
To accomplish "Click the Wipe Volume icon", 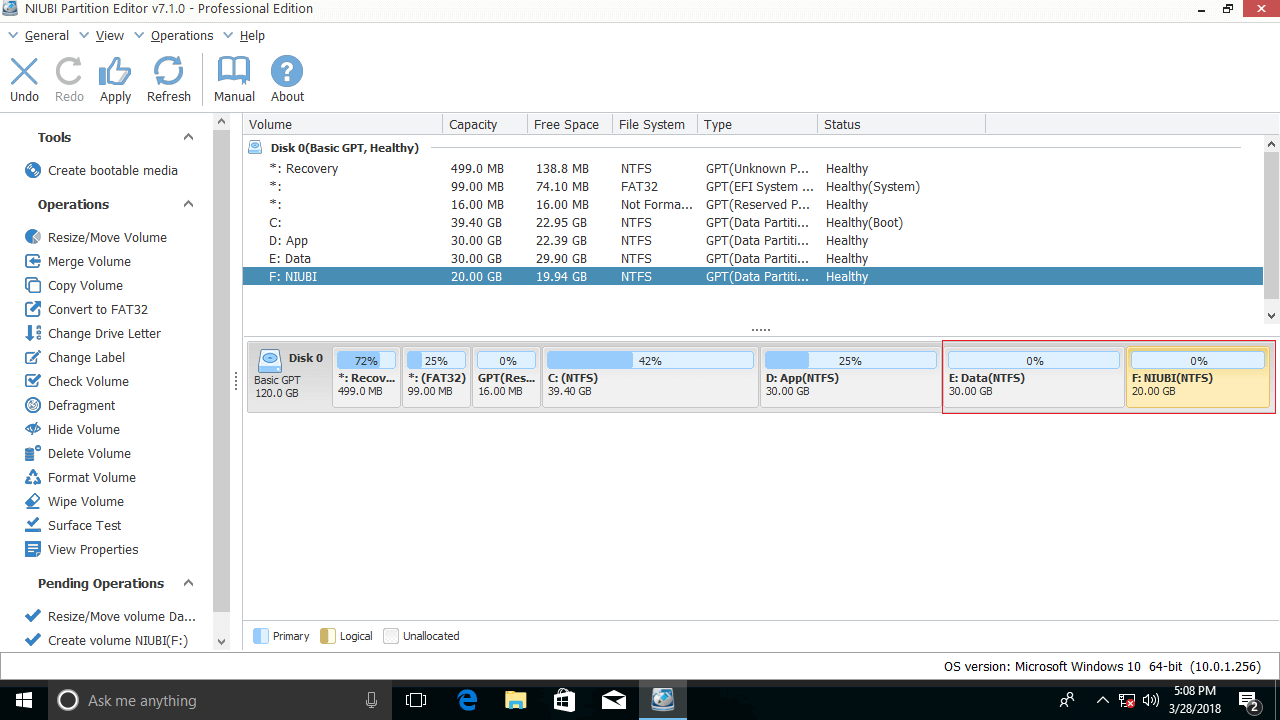I will coord(33,501).
